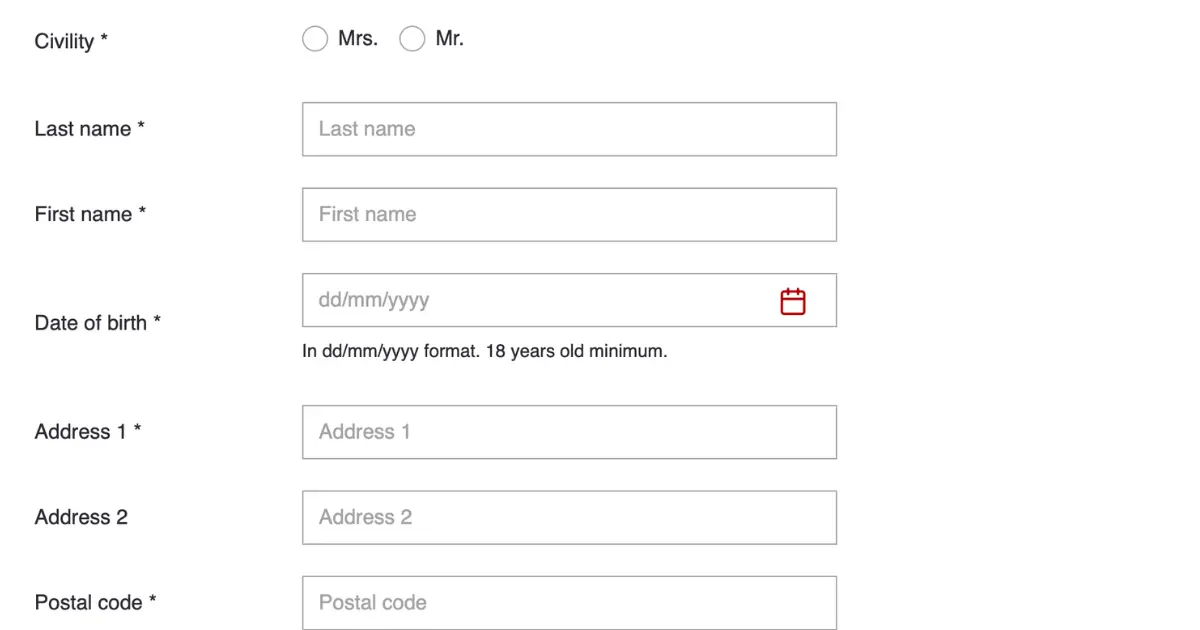1200x630 pixels.
Task: Click the First name field label
Action: coord(90,214)
